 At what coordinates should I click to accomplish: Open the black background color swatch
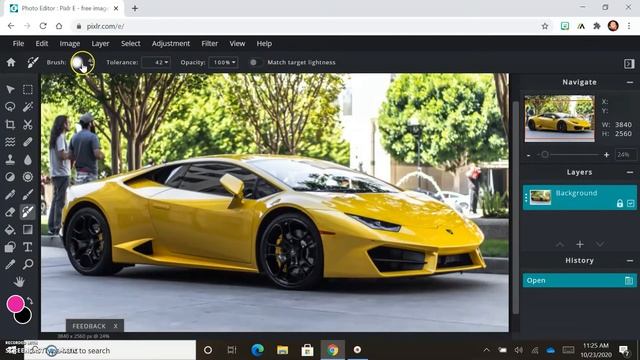tap(23, 316)
